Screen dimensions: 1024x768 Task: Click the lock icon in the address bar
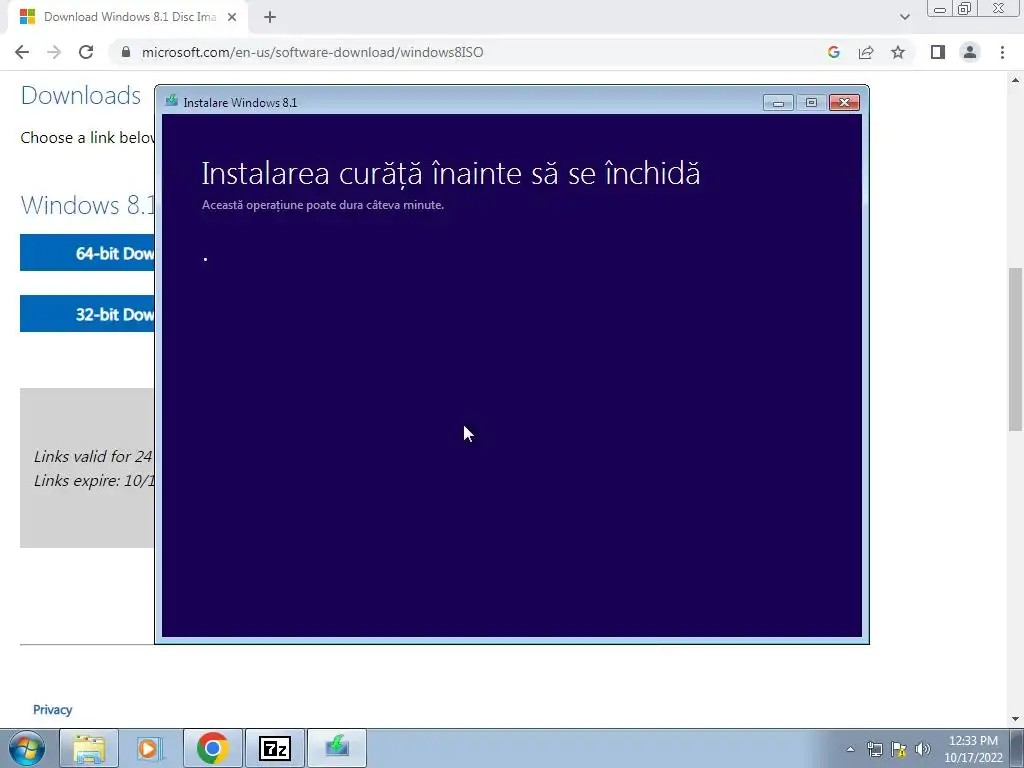[126, 52]
